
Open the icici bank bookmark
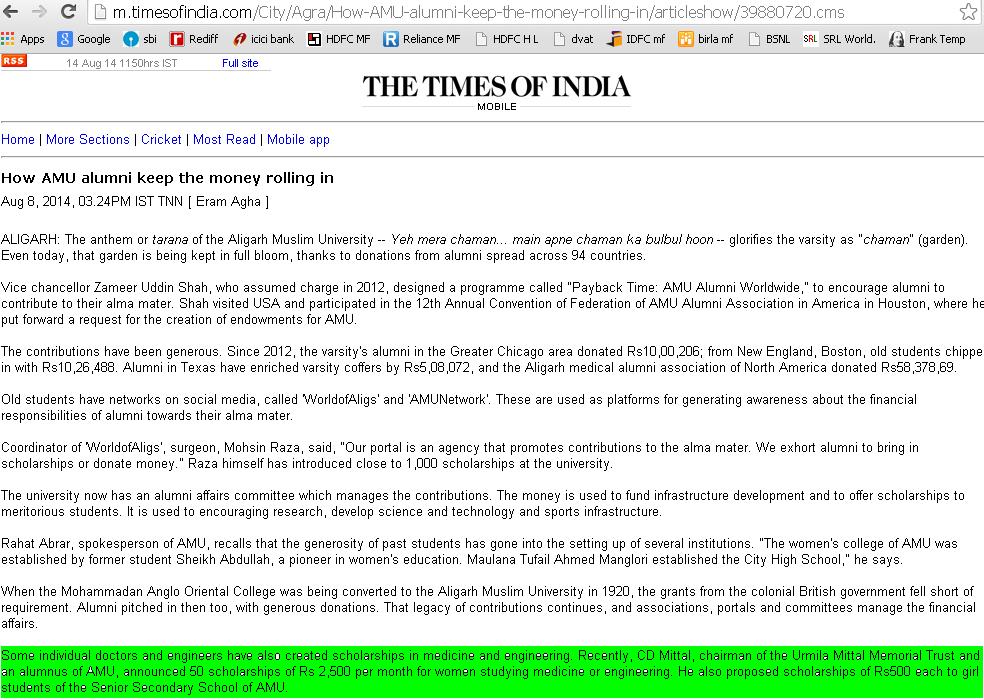click(263, 39)
